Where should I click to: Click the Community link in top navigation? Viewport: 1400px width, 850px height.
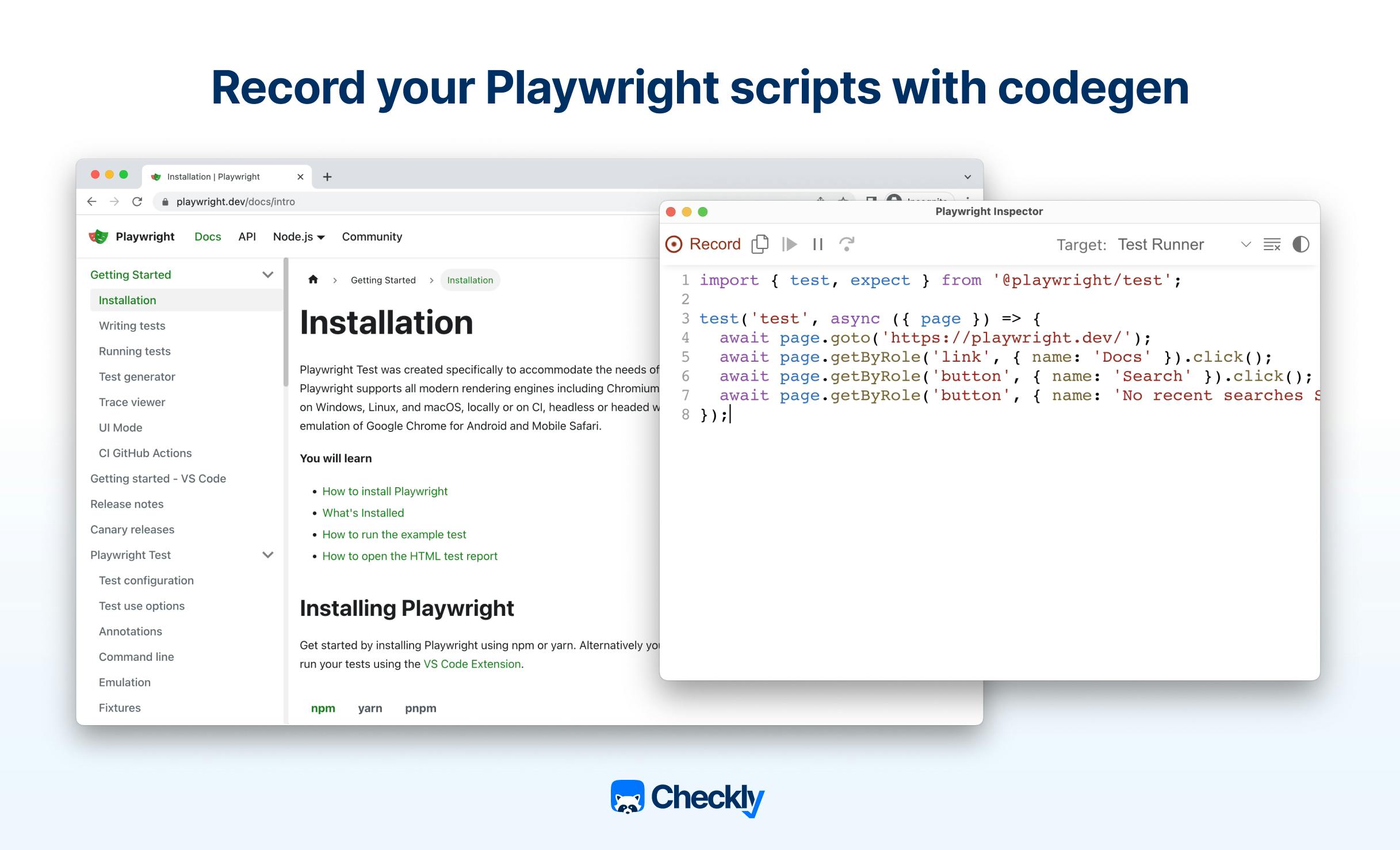pyautogui.click(x=371, y=236)
